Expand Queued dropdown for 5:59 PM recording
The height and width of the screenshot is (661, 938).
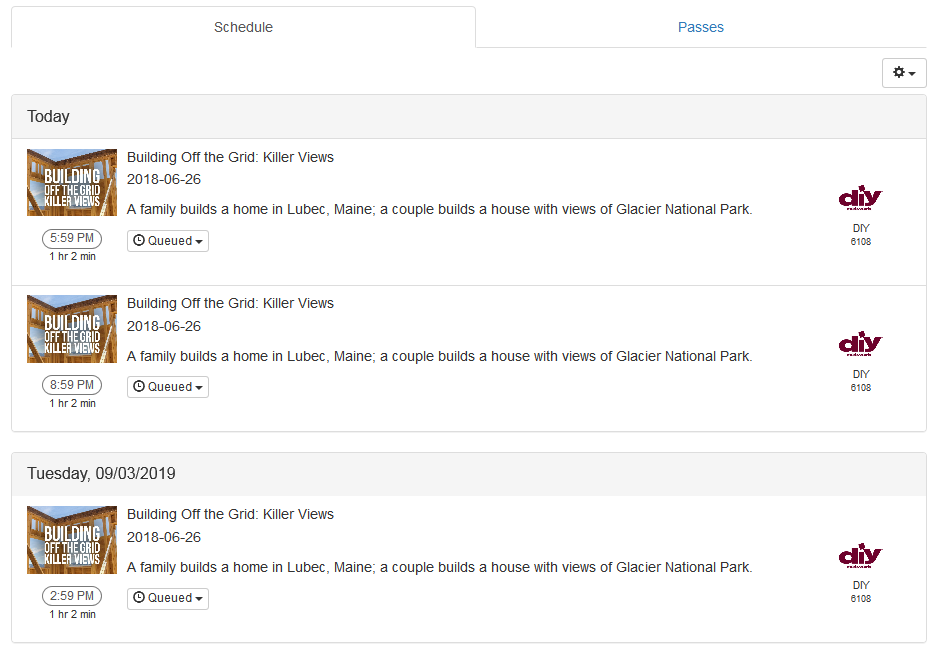pyautogui.click(x=168, y=241)
